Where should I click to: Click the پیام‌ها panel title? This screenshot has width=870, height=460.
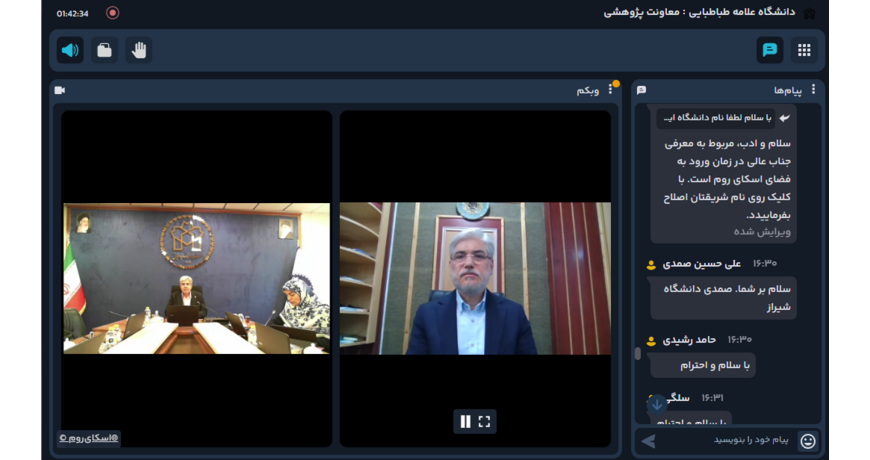[x=788, y=90]
